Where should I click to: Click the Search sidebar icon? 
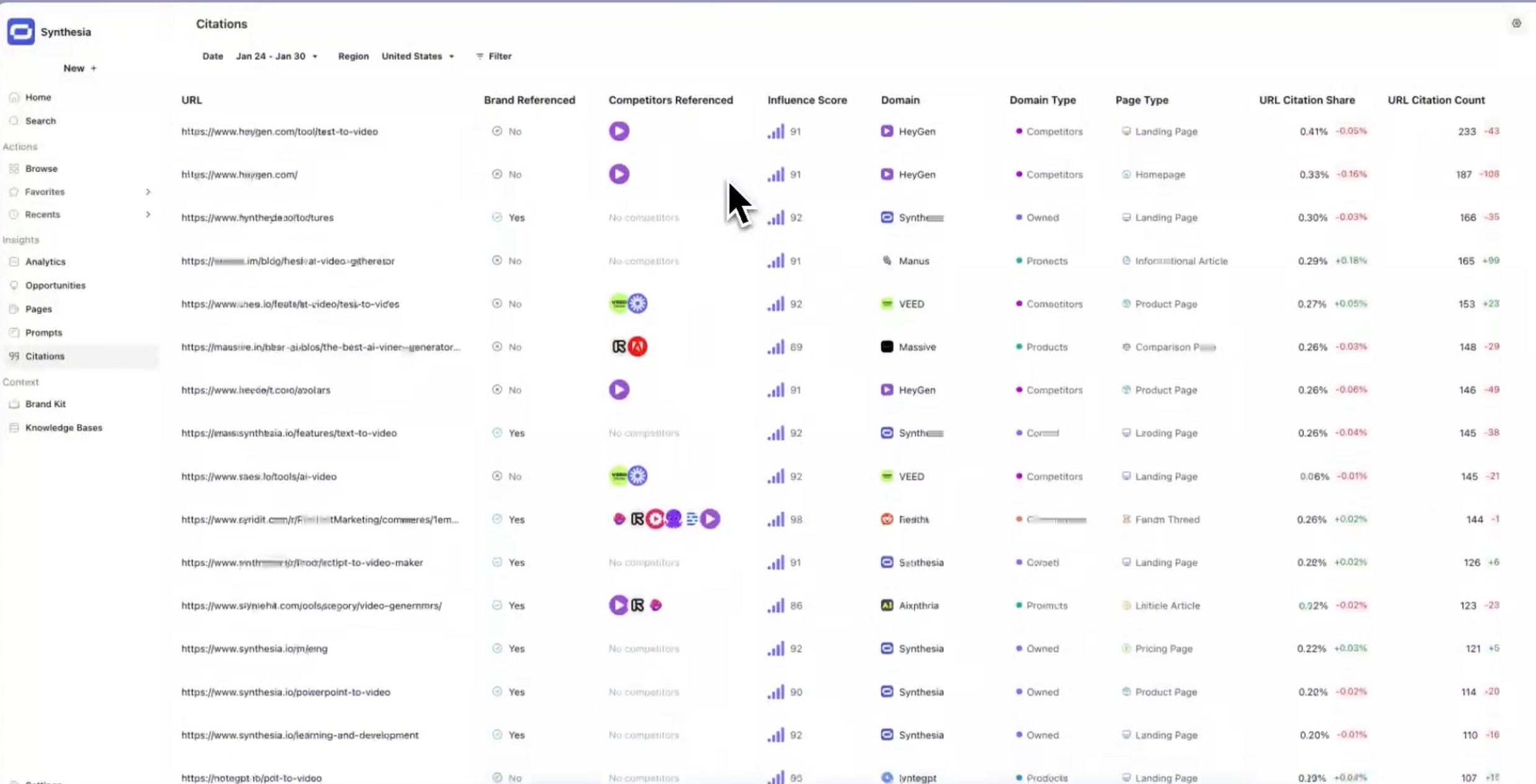[x=14, y=121]
